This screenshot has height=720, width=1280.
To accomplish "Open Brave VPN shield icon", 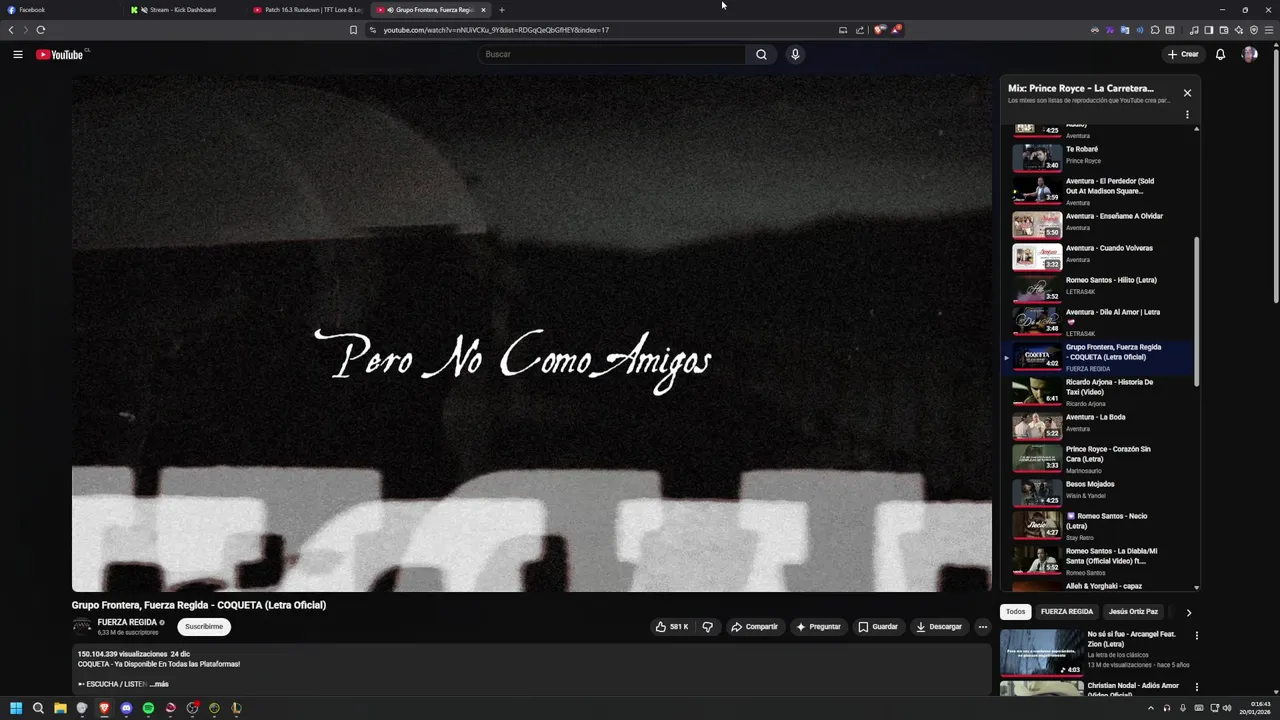I will pyautogui.click(x=1254, y=30).
